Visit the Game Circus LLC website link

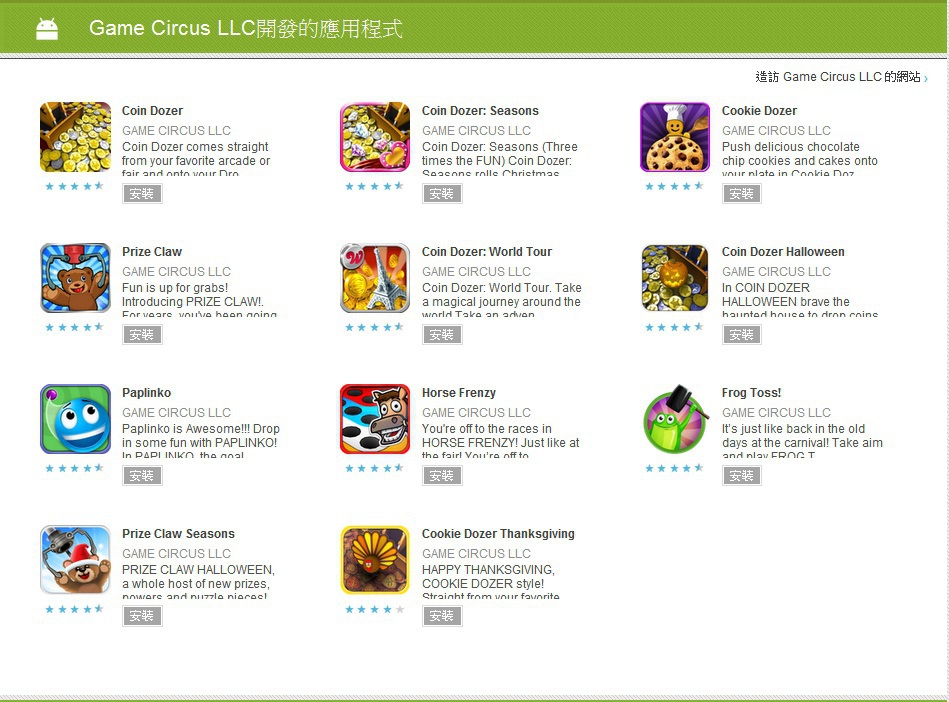[840, 77]
